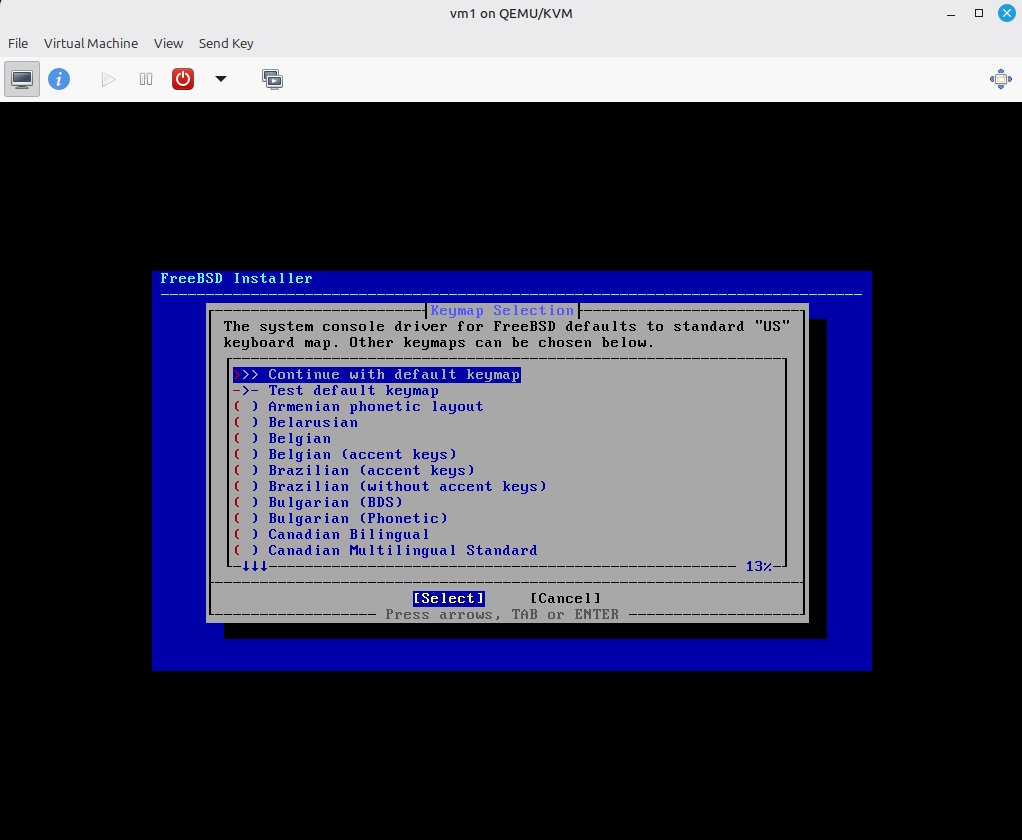Image resolution: width=1022 pixels, height=840 pixels.
Task: Open the snapshots manager icon
Action: (272, 79)
